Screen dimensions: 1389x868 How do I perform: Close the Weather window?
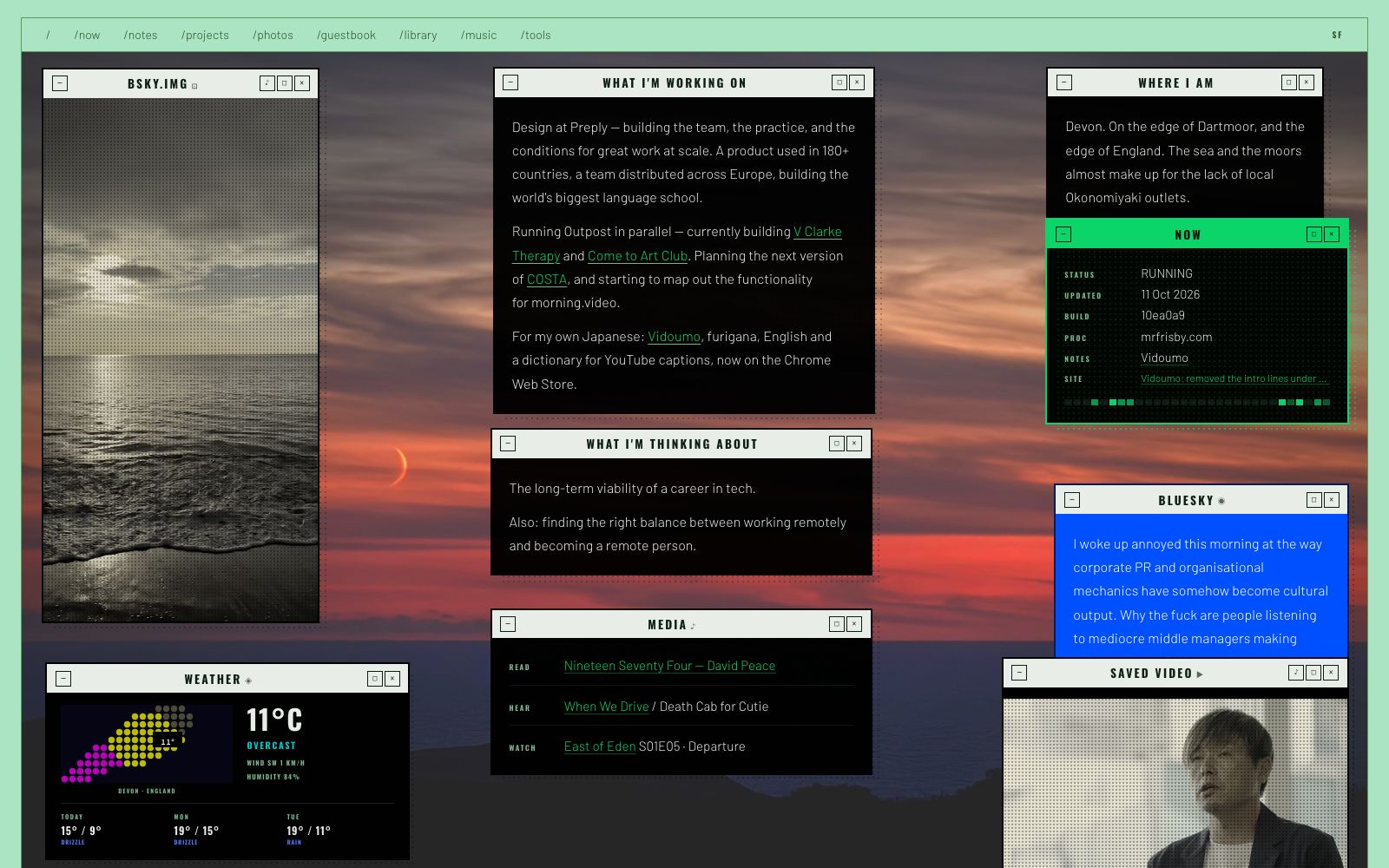pos(392,679)
